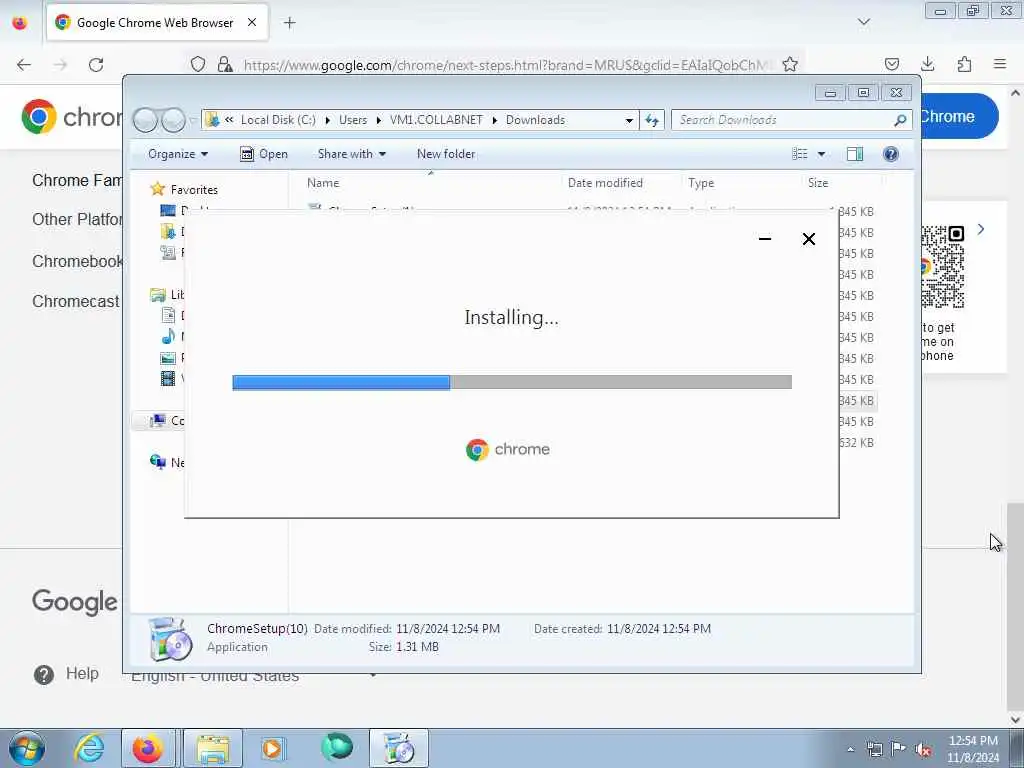
Task: Open the Firefox extensions puzzle icon
Action: pyautogui.click(x=964, y=64)
